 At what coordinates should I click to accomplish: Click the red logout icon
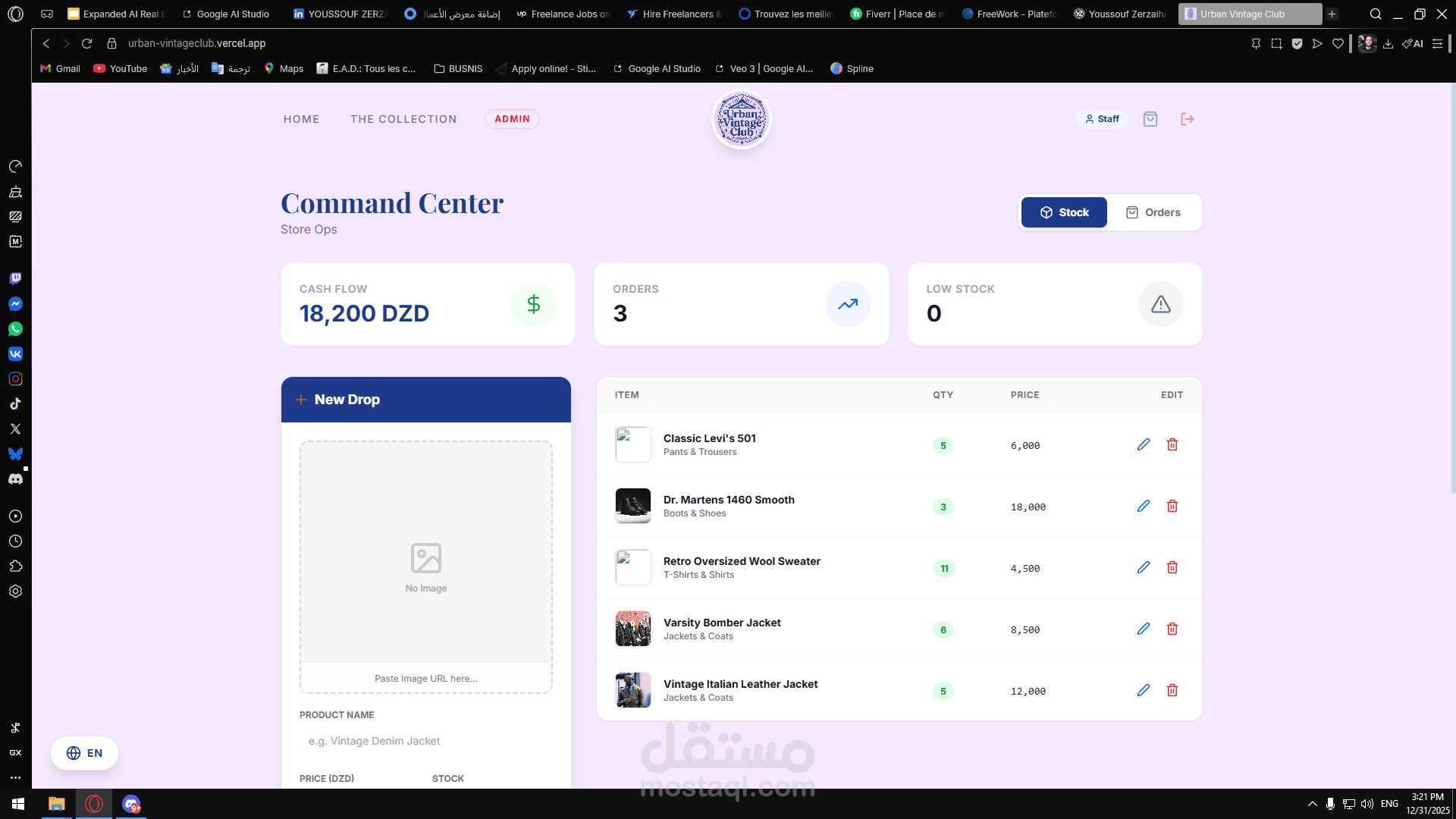coord(1188,119)
